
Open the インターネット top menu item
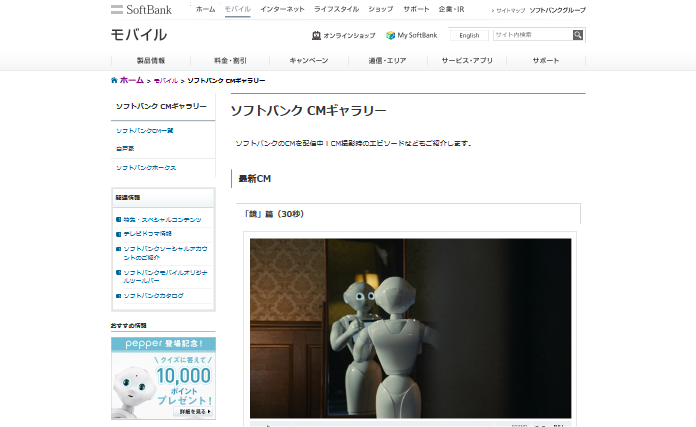point(282,9)
